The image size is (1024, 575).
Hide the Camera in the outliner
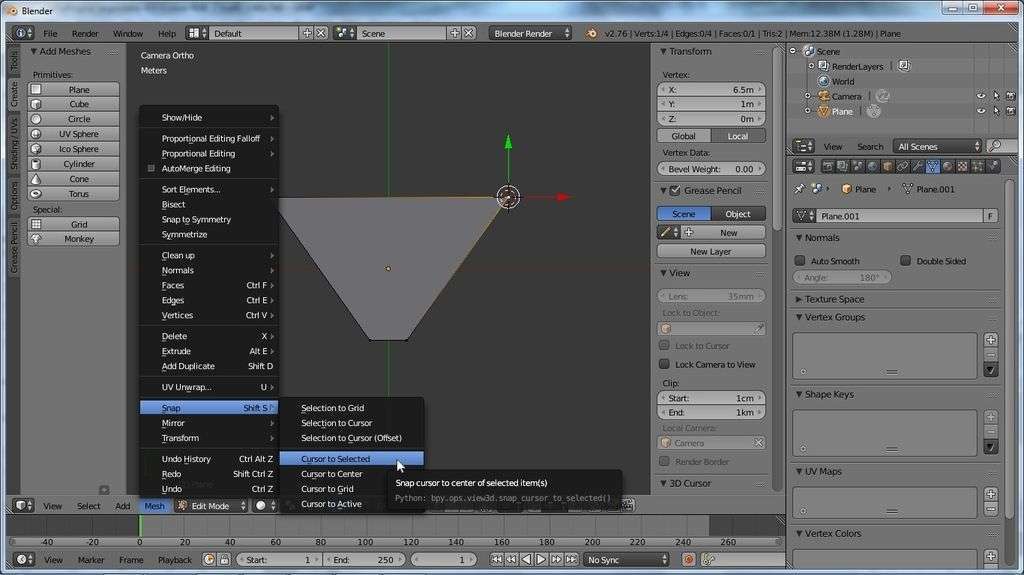[980, 96]
